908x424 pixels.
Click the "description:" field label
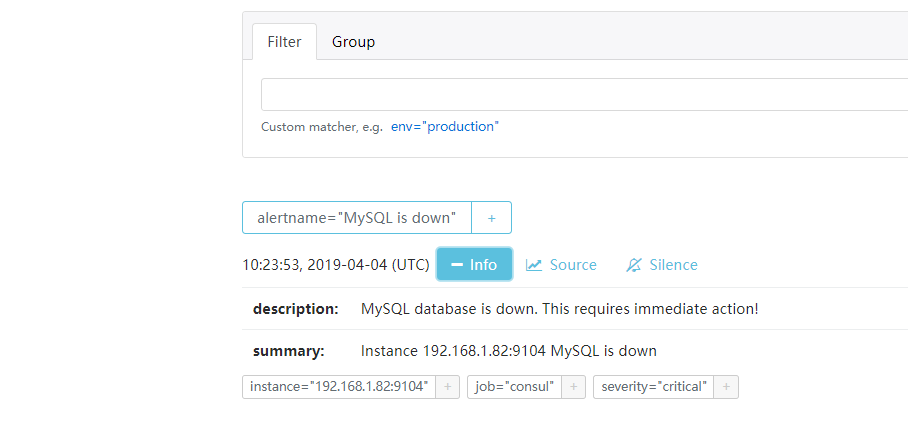click(x=295, y=309)
